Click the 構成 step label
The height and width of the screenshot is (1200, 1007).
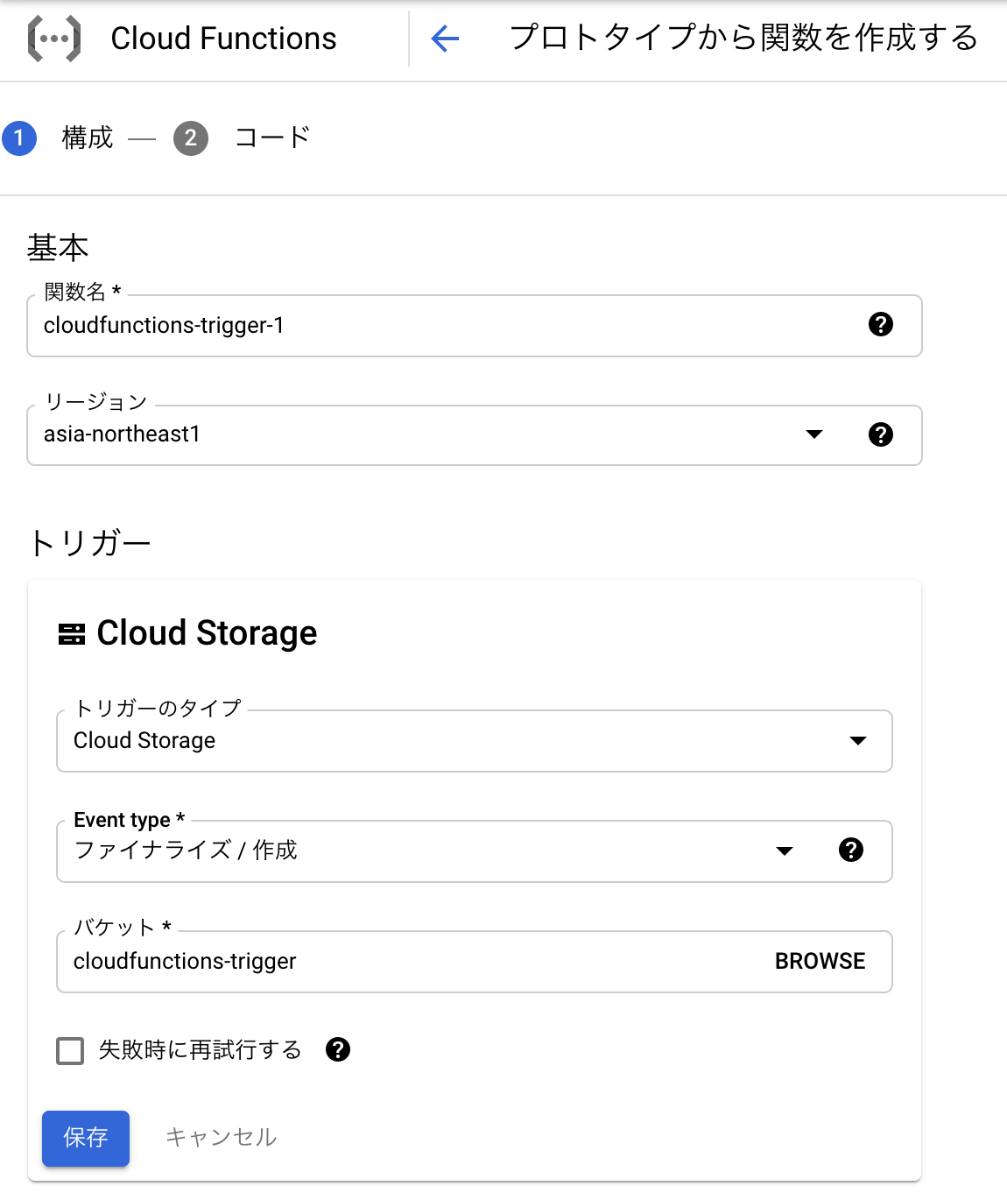(x=87, y=138)
